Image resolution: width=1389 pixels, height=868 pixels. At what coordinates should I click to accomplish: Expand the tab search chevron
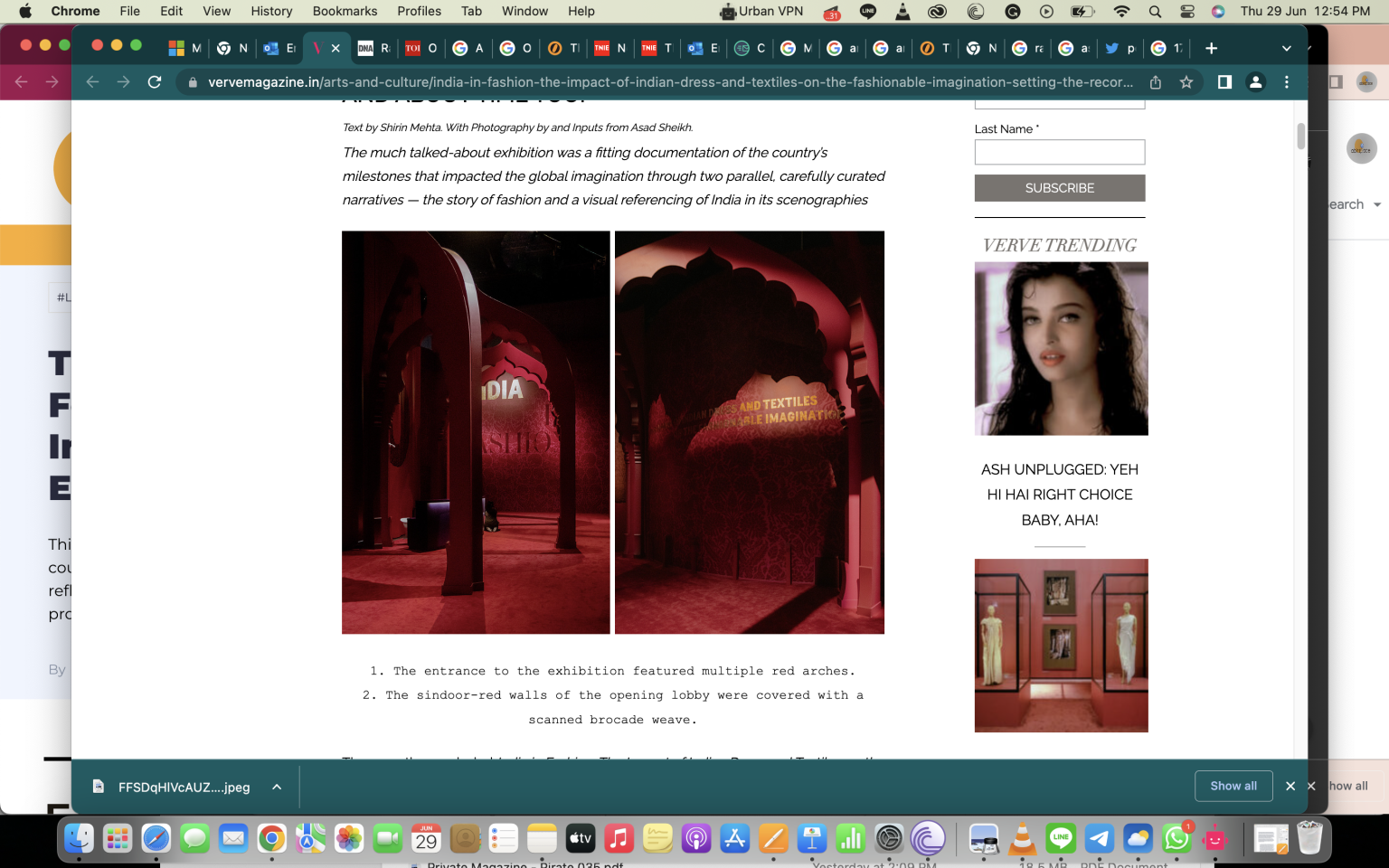tap(1286, 48)
